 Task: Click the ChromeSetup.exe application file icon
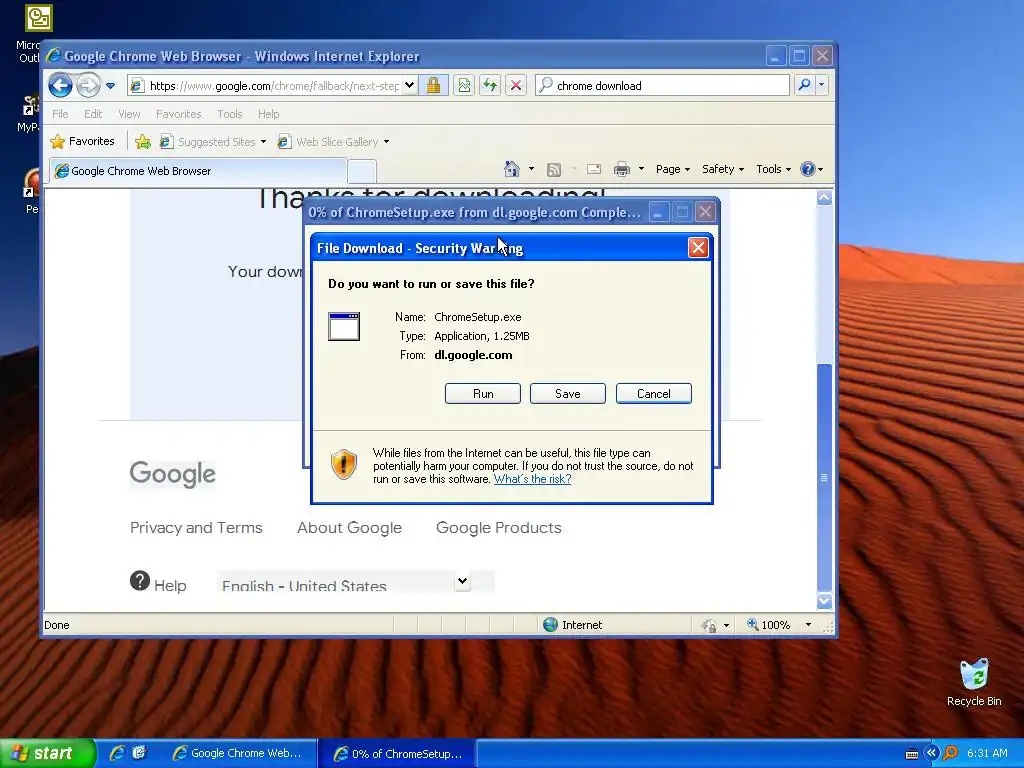(344, 327)
